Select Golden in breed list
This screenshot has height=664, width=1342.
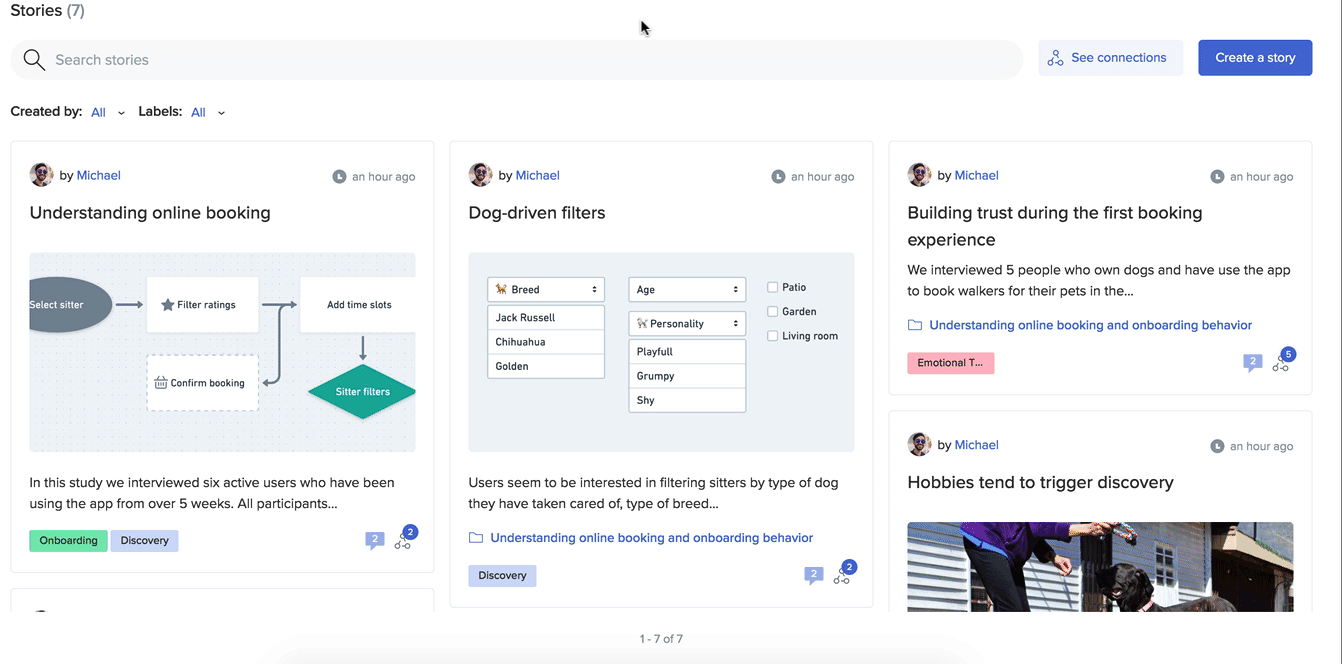click(546, 366)
